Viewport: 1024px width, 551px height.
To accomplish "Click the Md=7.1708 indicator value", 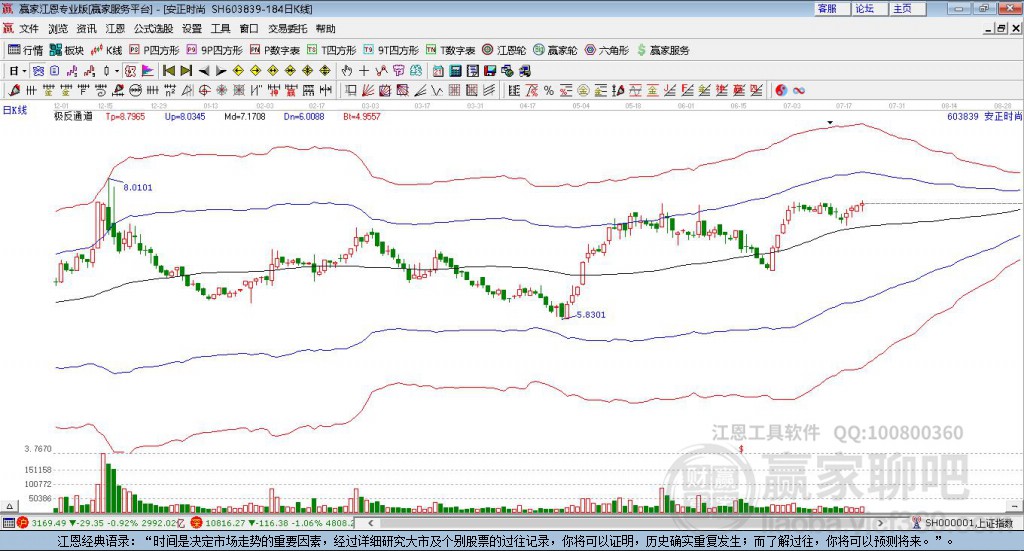I will [x=244, y=116].
